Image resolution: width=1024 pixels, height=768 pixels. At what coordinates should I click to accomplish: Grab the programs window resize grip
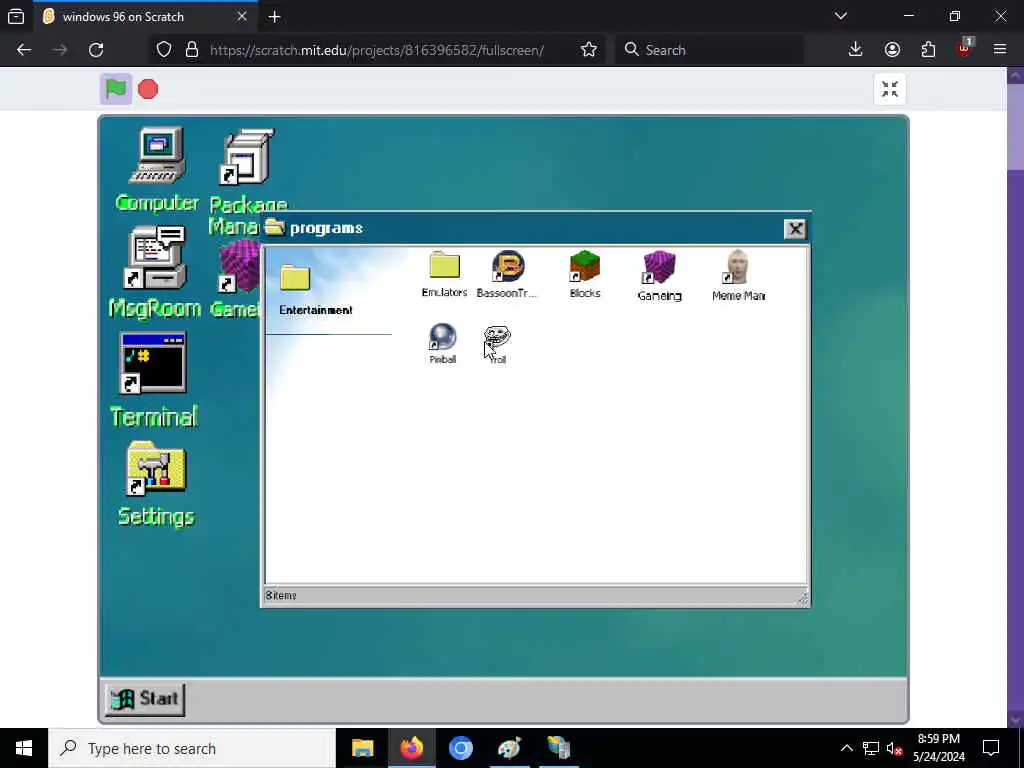pos(803,597)
